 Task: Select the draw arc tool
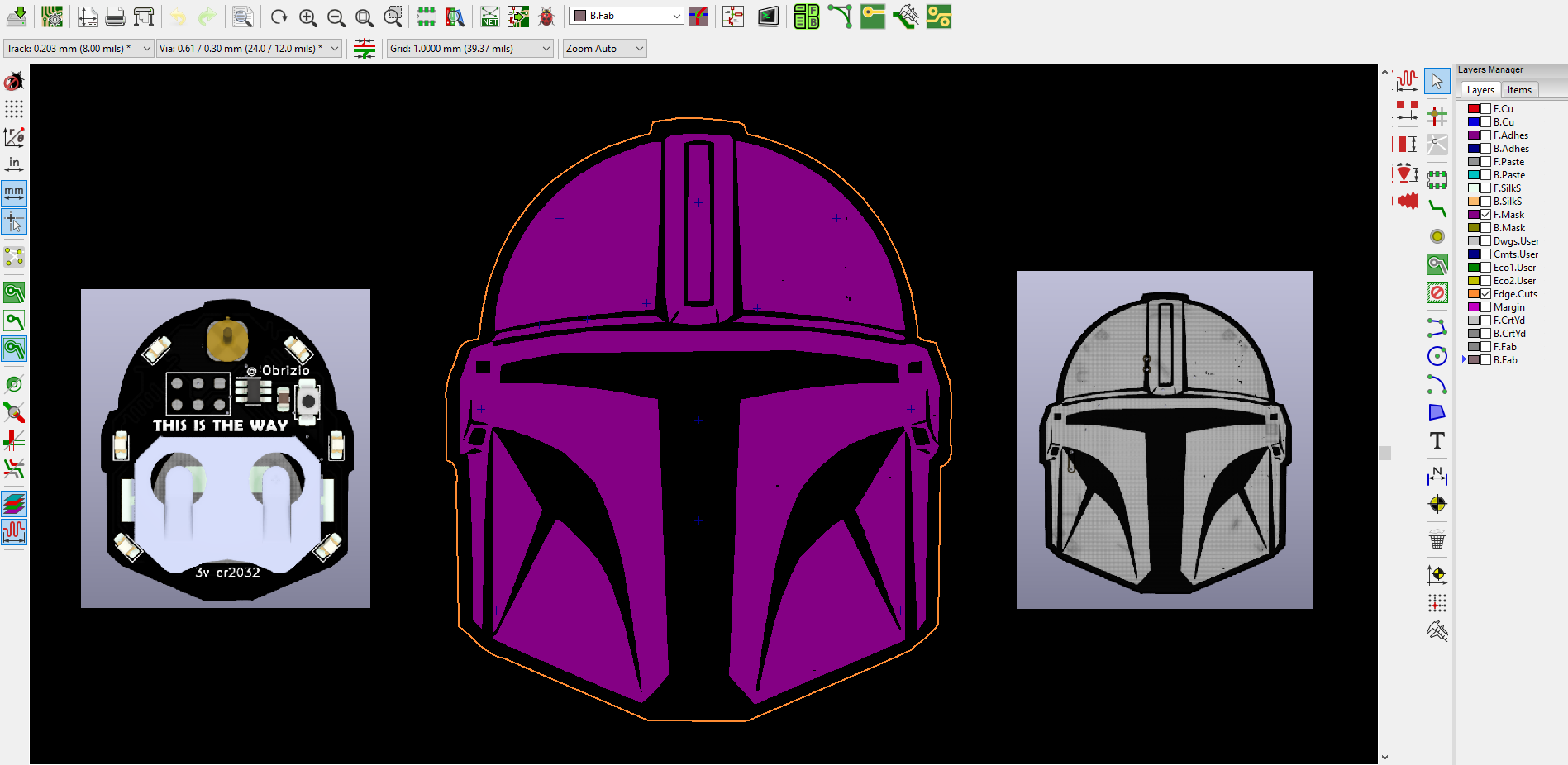click(1437, 384)
